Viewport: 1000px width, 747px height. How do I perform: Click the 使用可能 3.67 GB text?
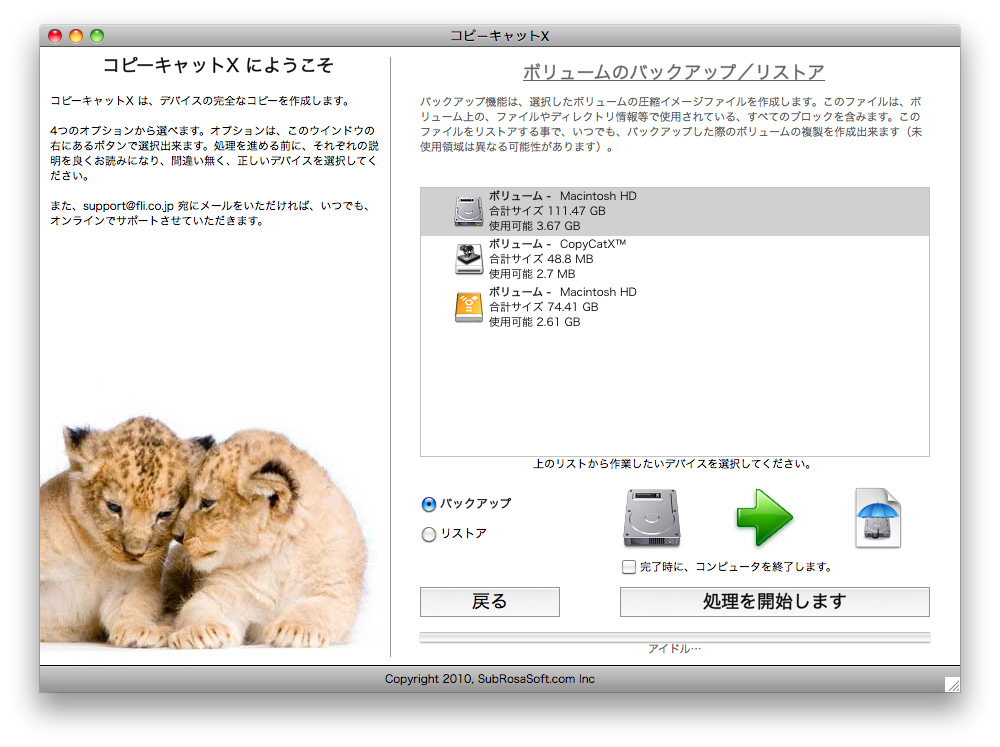tap(534, 226)
